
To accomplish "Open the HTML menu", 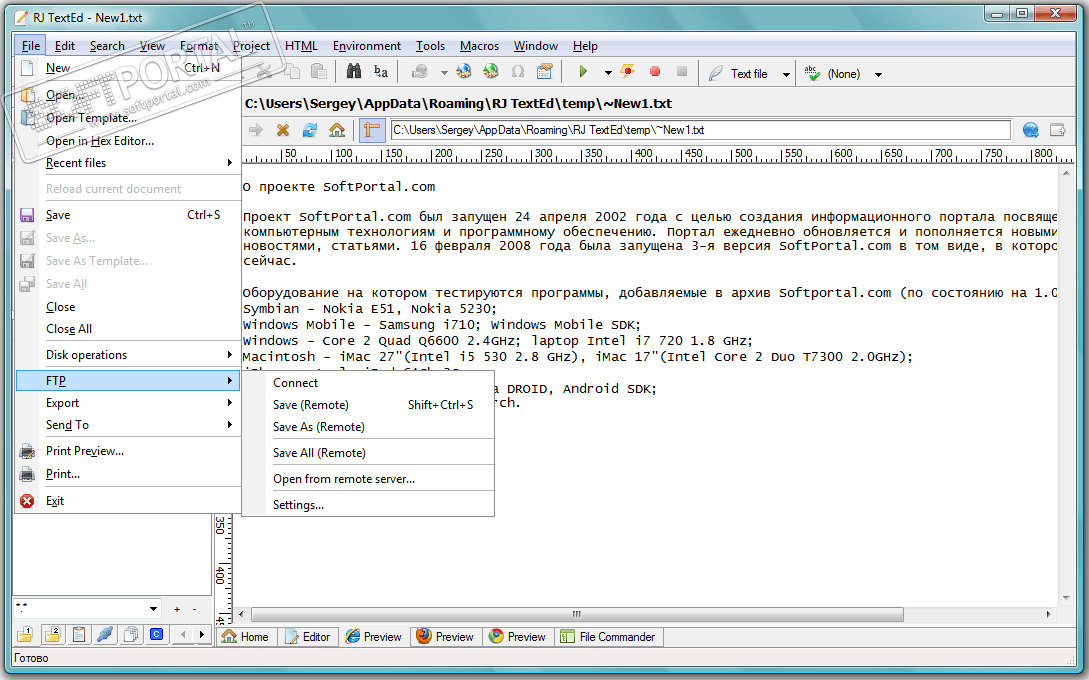I will point(301,46).
